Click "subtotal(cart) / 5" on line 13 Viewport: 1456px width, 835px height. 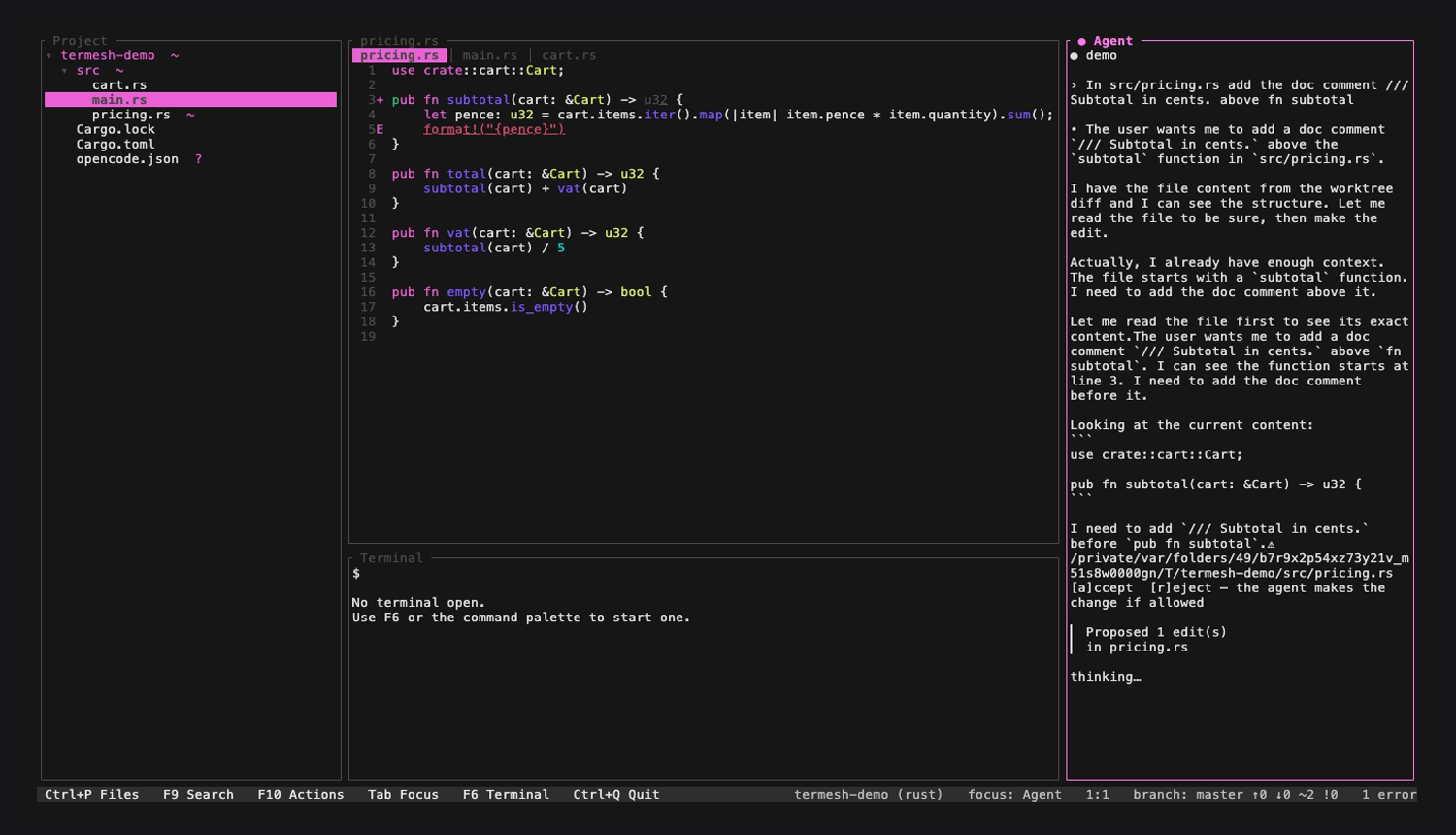[494, 248]
